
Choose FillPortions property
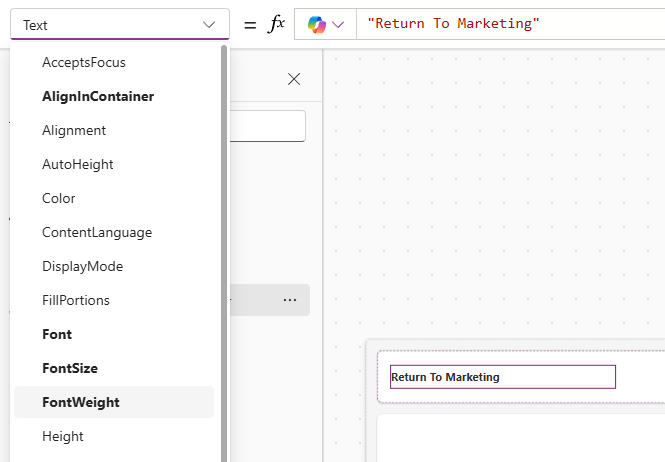click(76, 300)
